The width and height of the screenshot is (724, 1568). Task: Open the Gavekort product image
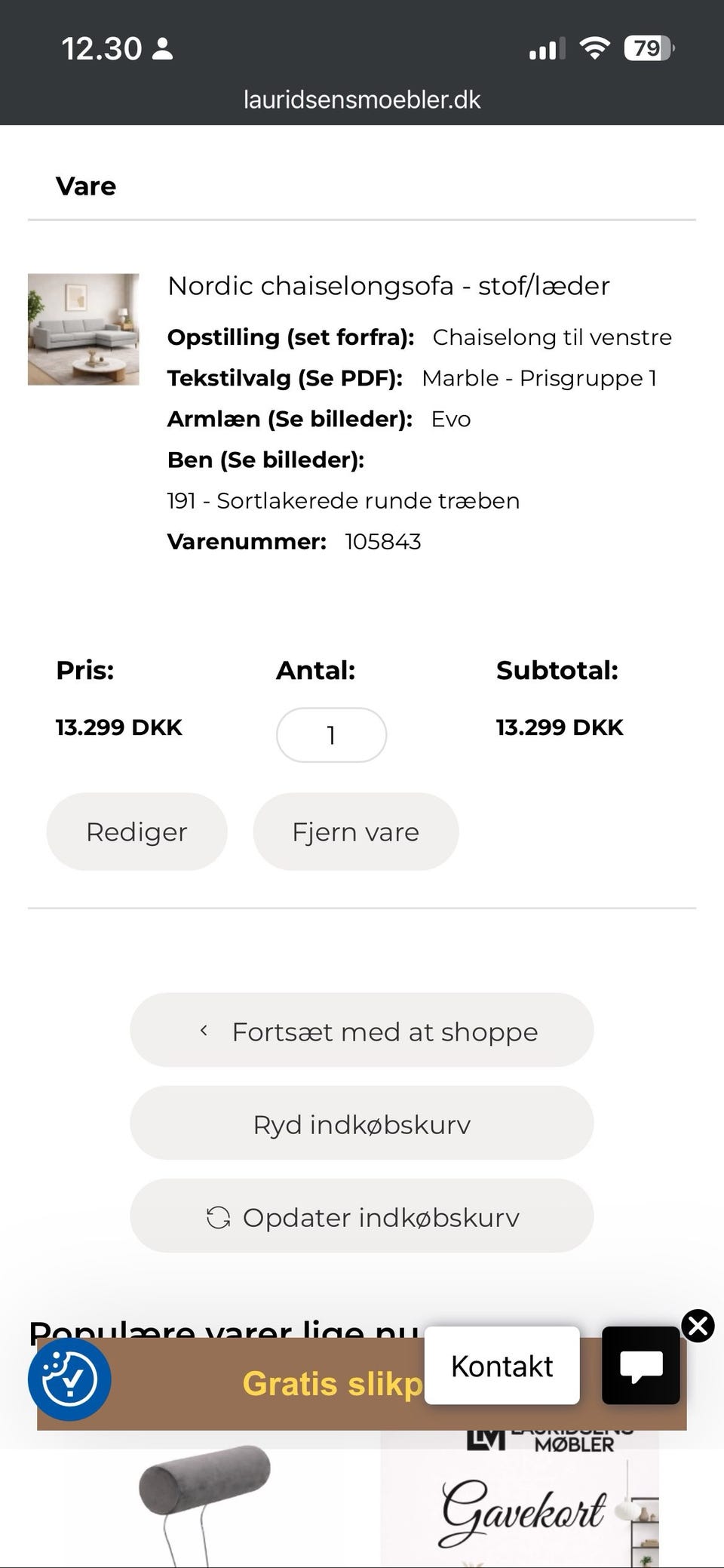(520, 1505)
